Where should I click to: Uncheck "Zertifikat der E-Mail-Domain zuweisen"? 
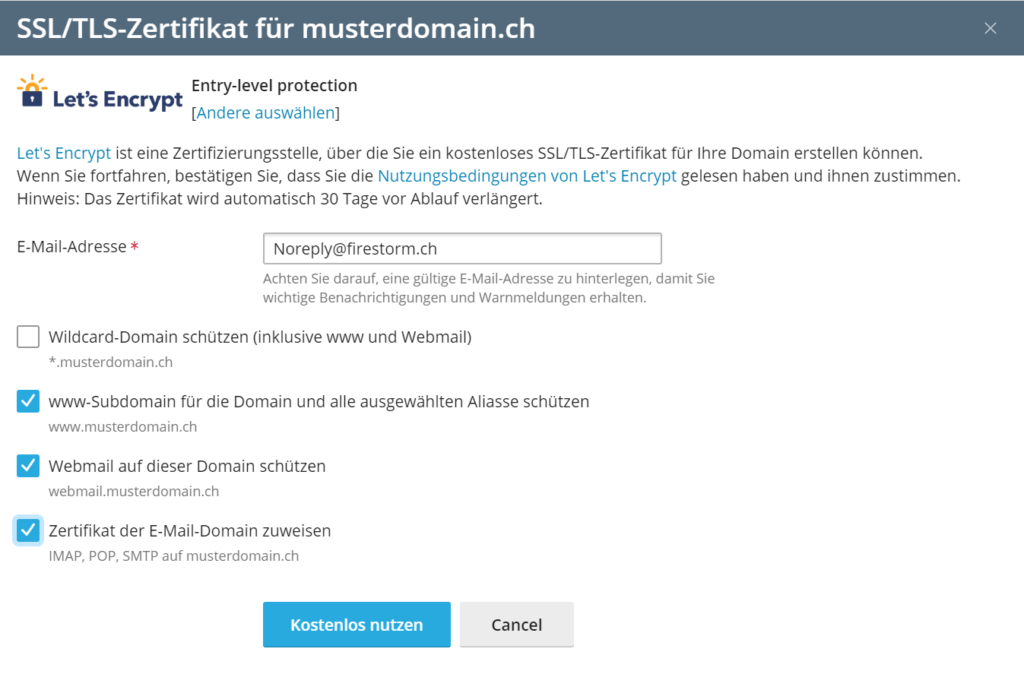(27, 530)
